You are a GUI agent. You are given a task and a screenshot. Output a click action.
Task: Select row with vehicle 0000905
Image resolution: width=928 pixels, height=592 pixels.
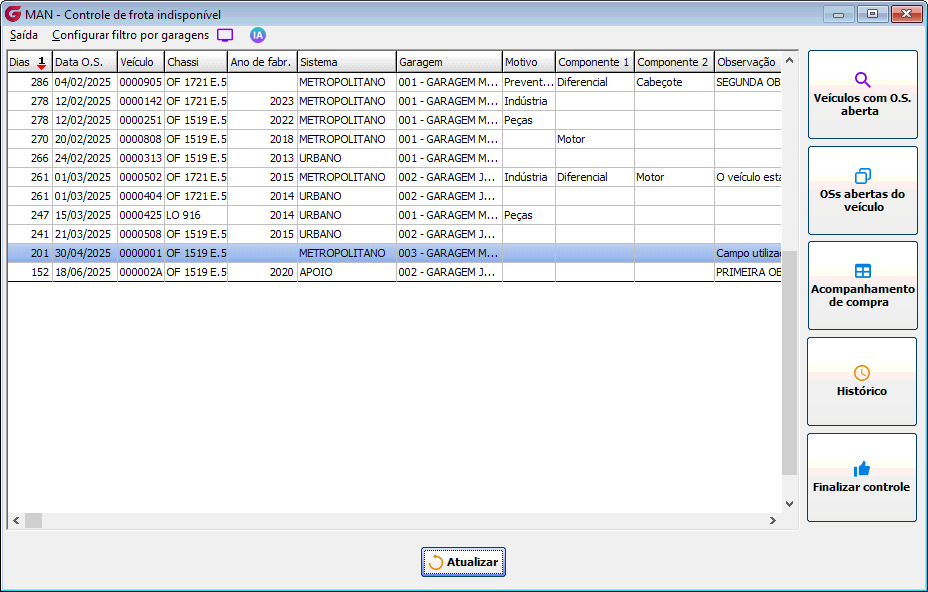394,82
